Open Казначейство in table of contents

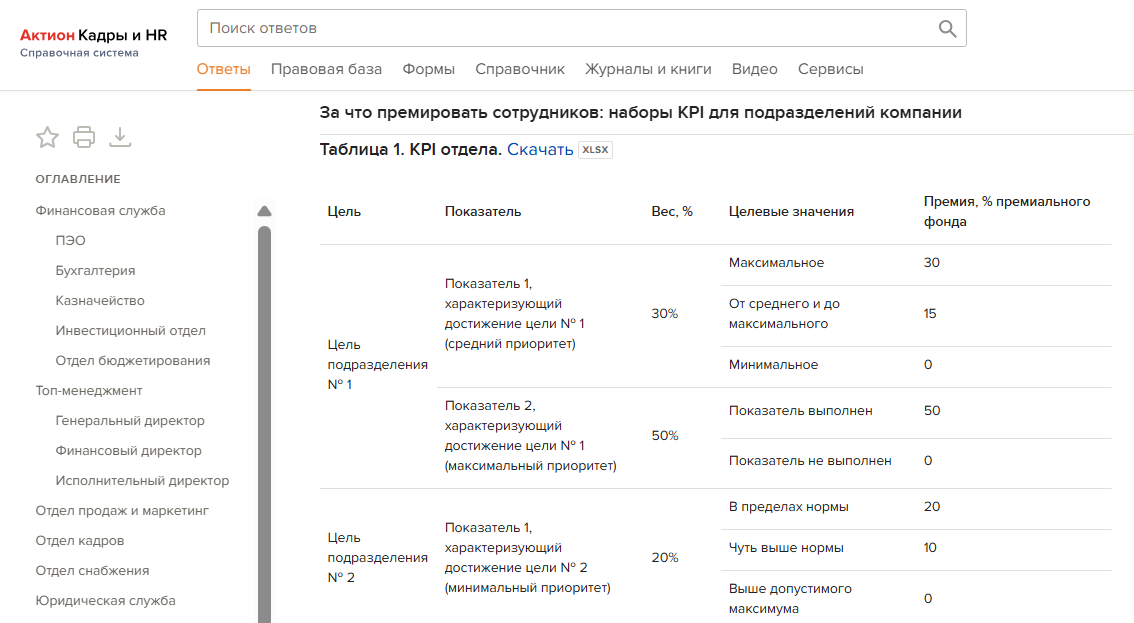pyautogui.click(x=100, y=300)
